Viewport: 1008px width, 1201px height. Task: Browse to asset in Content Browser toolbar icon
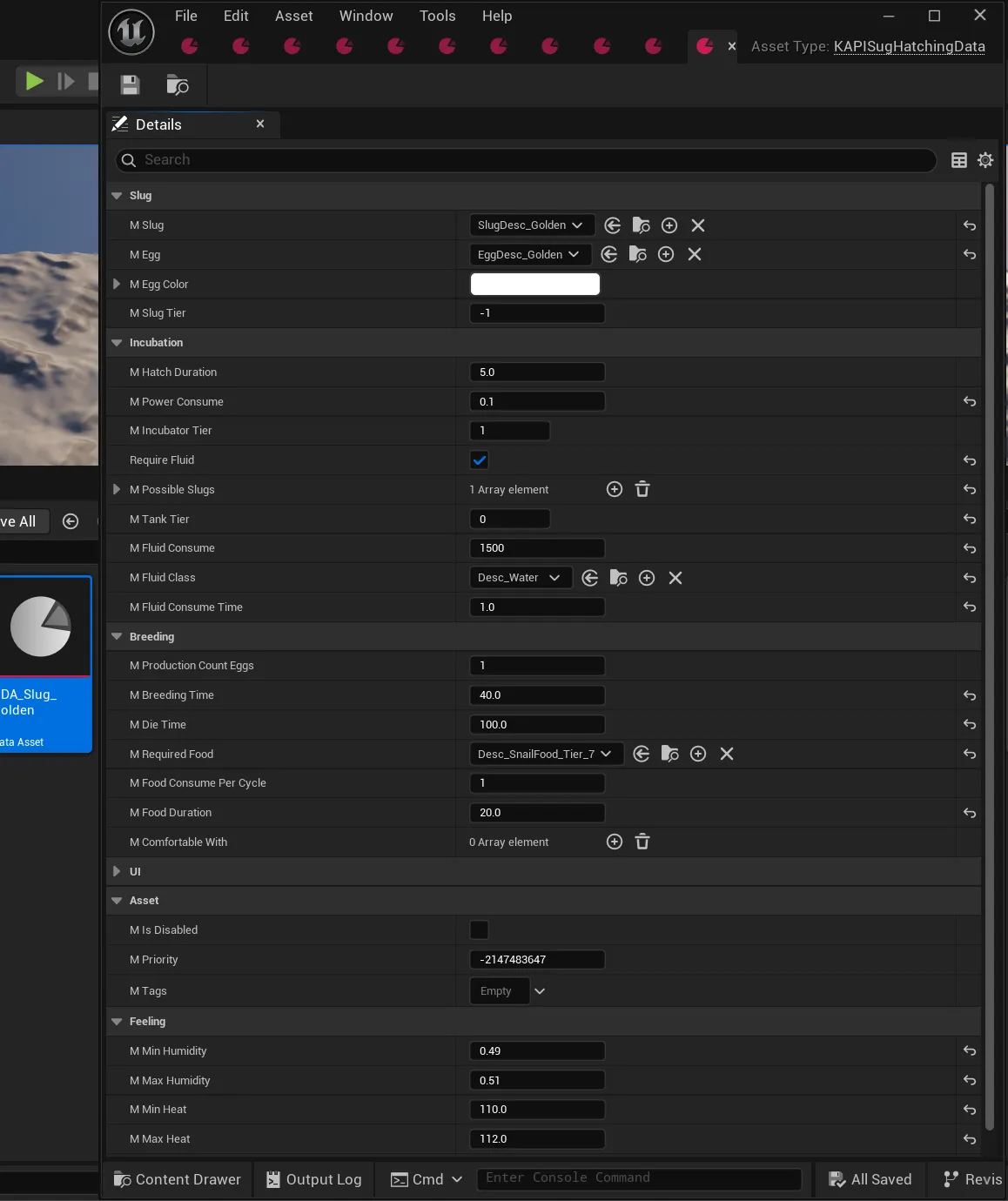[x=177, y=84]
